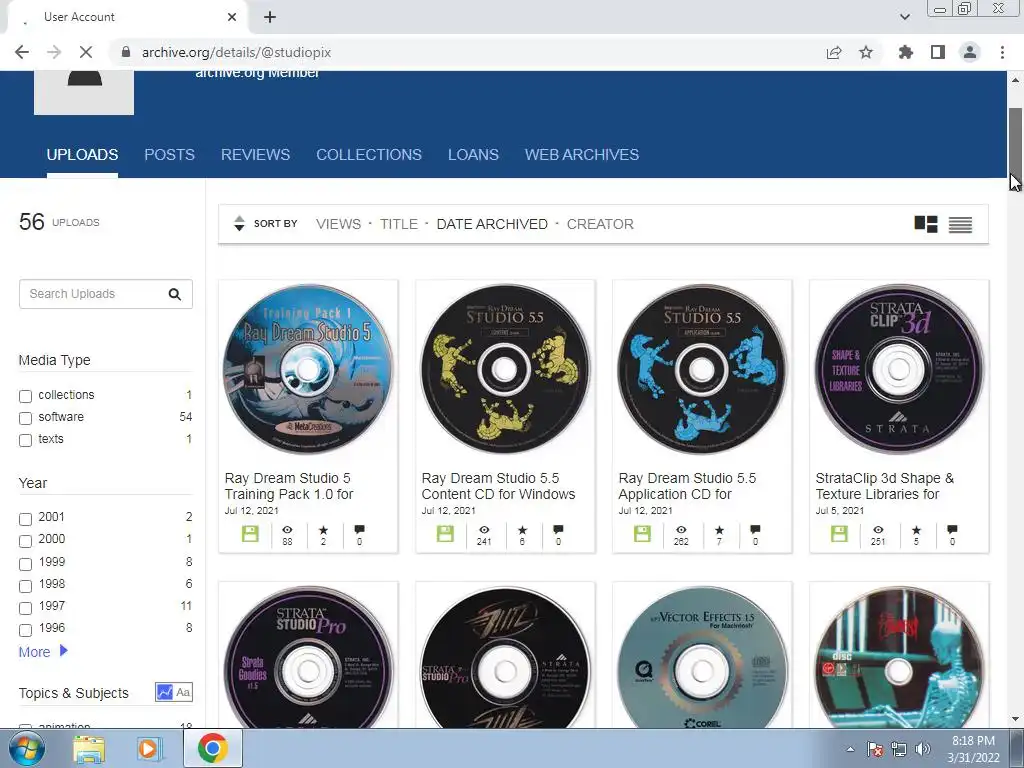Filter uploads by year 1996
The image size is (1024, 768).
tap(25, 630)
